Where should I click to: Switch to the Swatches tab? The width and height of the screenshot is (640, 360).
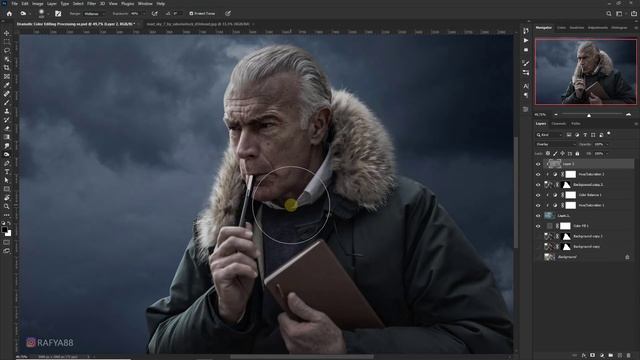click(577, 28)
